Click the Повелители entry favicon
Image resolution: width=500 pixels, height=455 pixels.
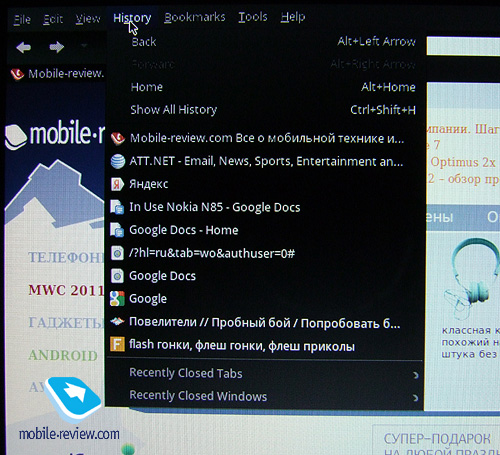(117, 321)
